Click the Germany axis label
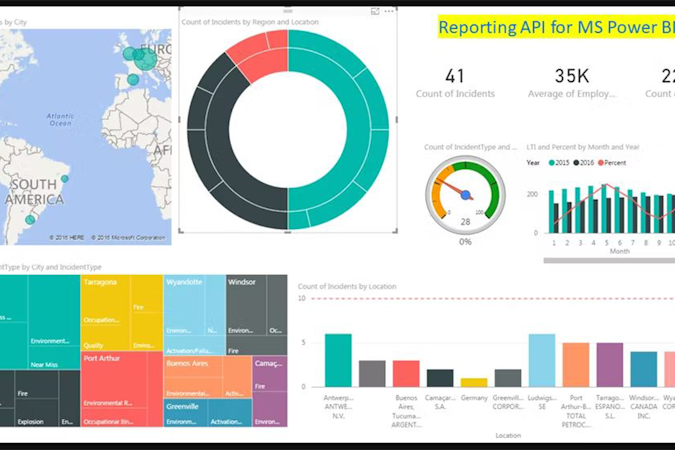The image size is (675, 450). click(474, 398)
